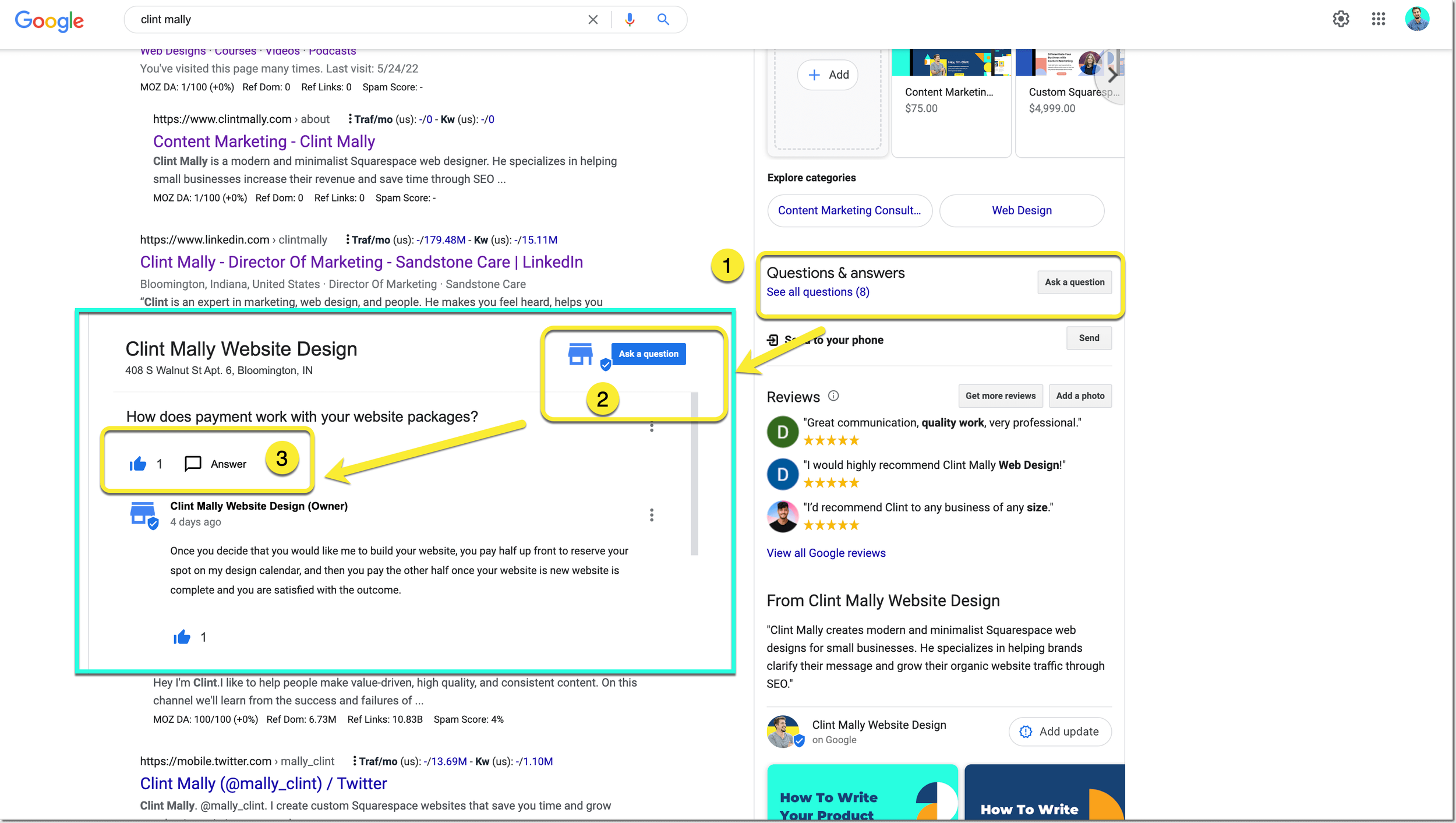Select the Web Design category chip

pos(1022,210)
